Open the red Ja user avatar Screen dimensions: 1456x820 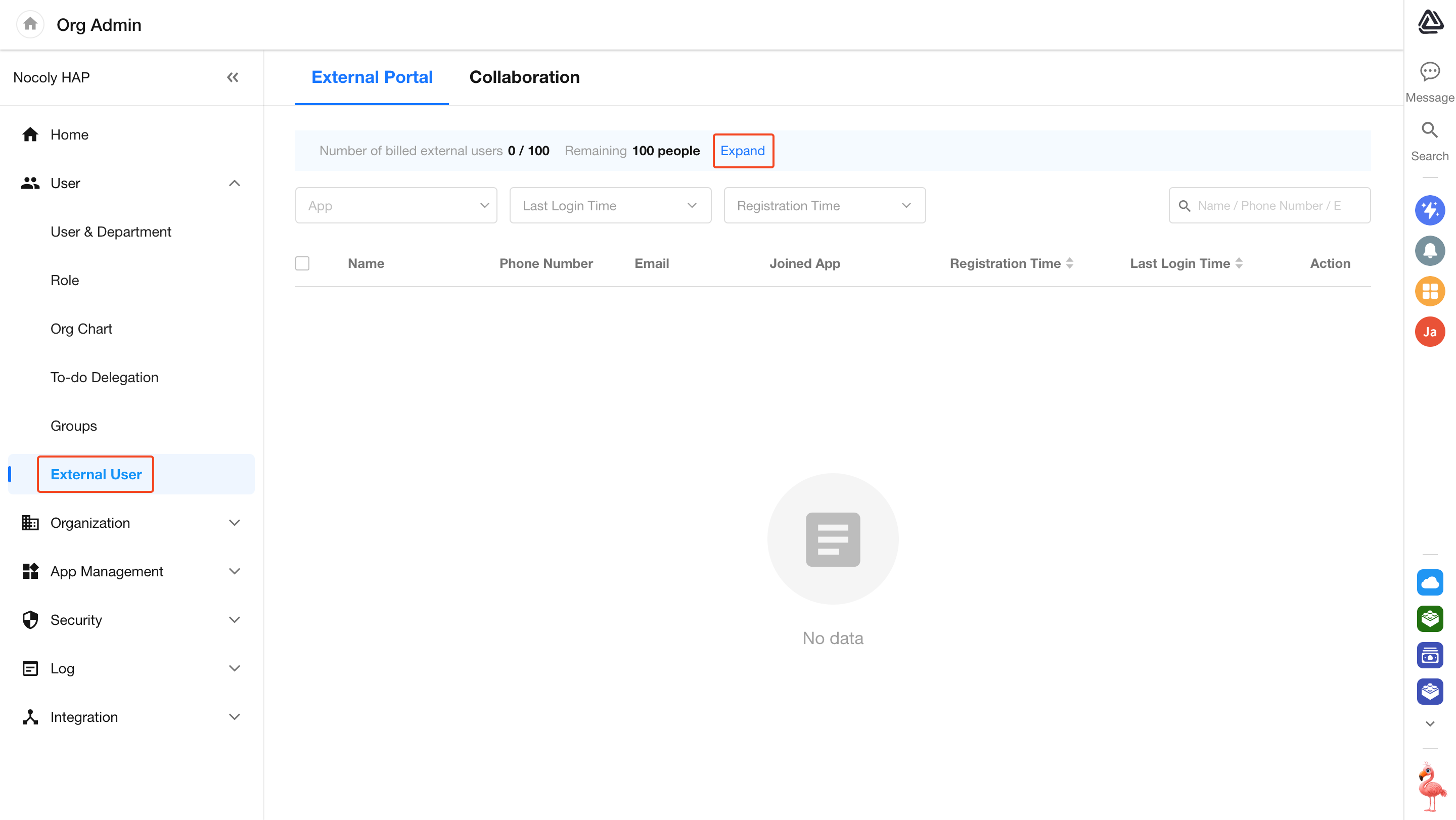click(1429, 332)
